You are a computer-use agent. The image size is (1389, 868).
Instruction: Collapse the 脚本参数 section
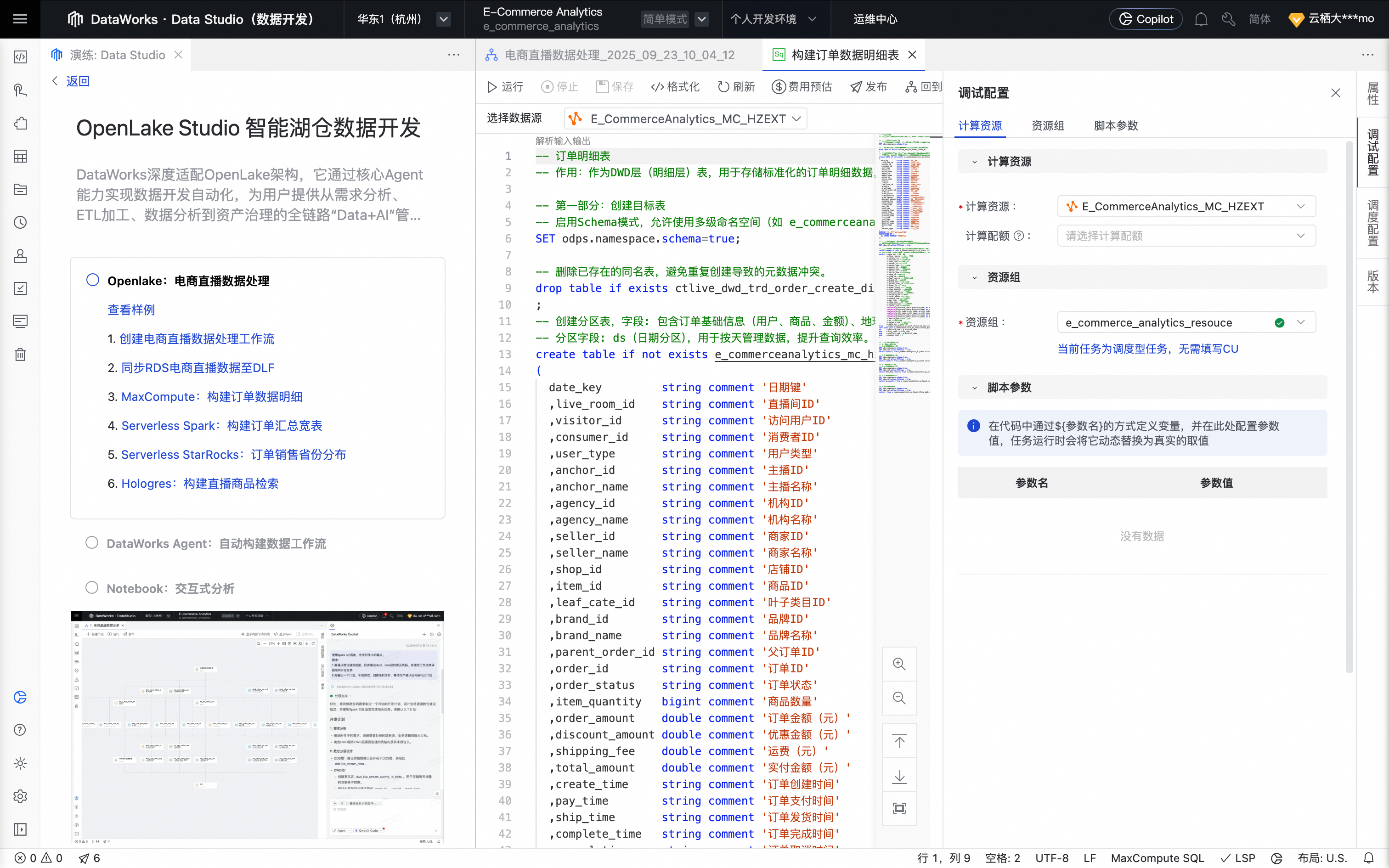[x=975, y=388]
